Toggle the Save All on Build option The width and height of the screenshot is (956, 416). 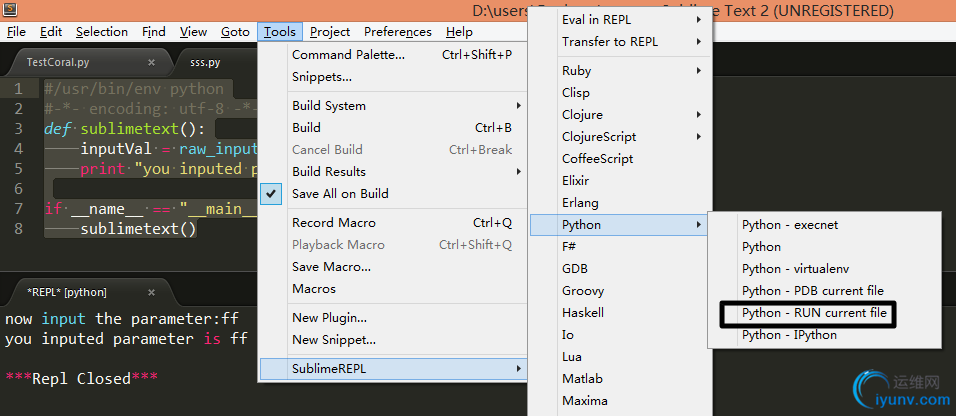pos(340,193)
